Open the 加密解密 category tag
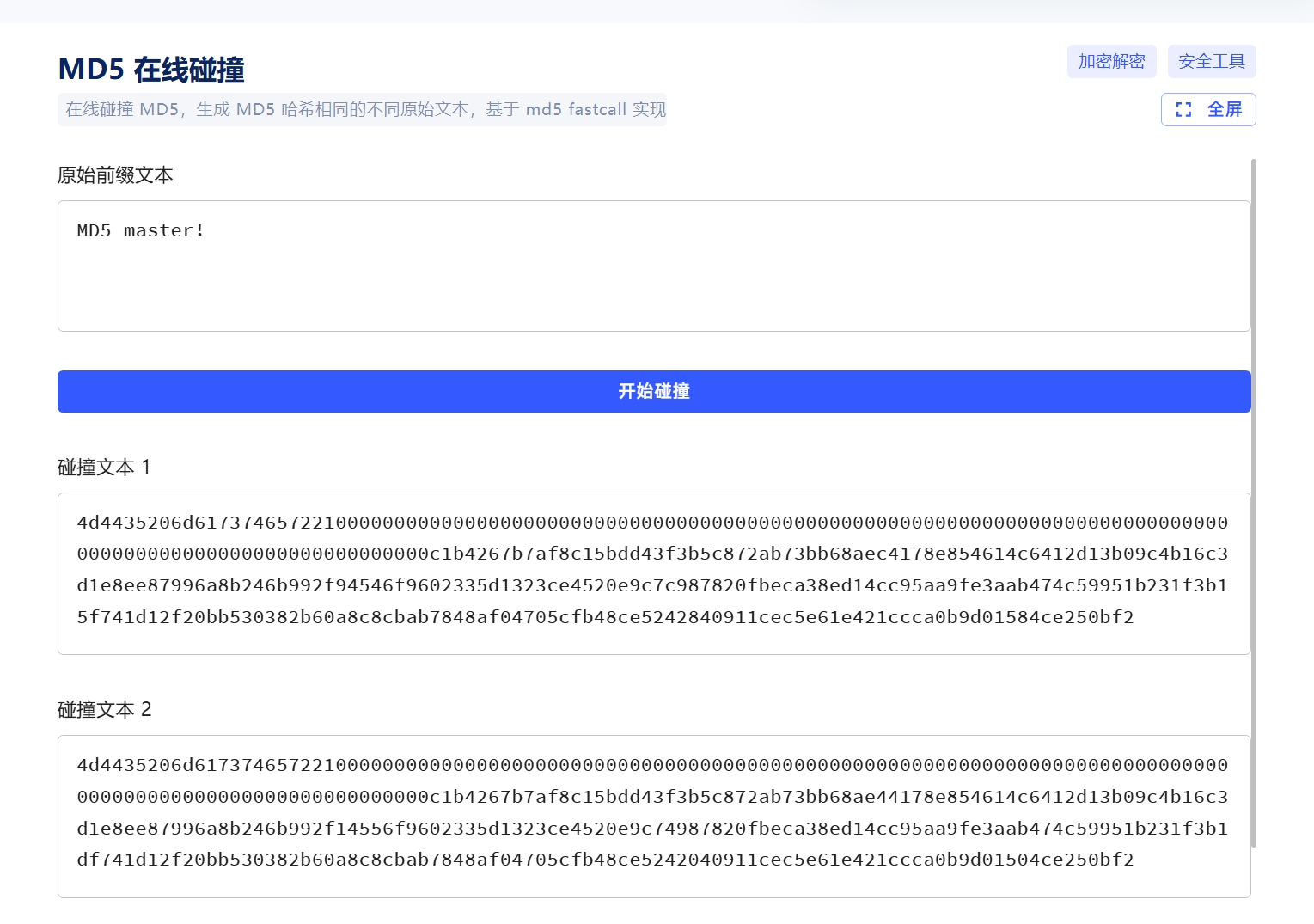 coord(1111,62)
